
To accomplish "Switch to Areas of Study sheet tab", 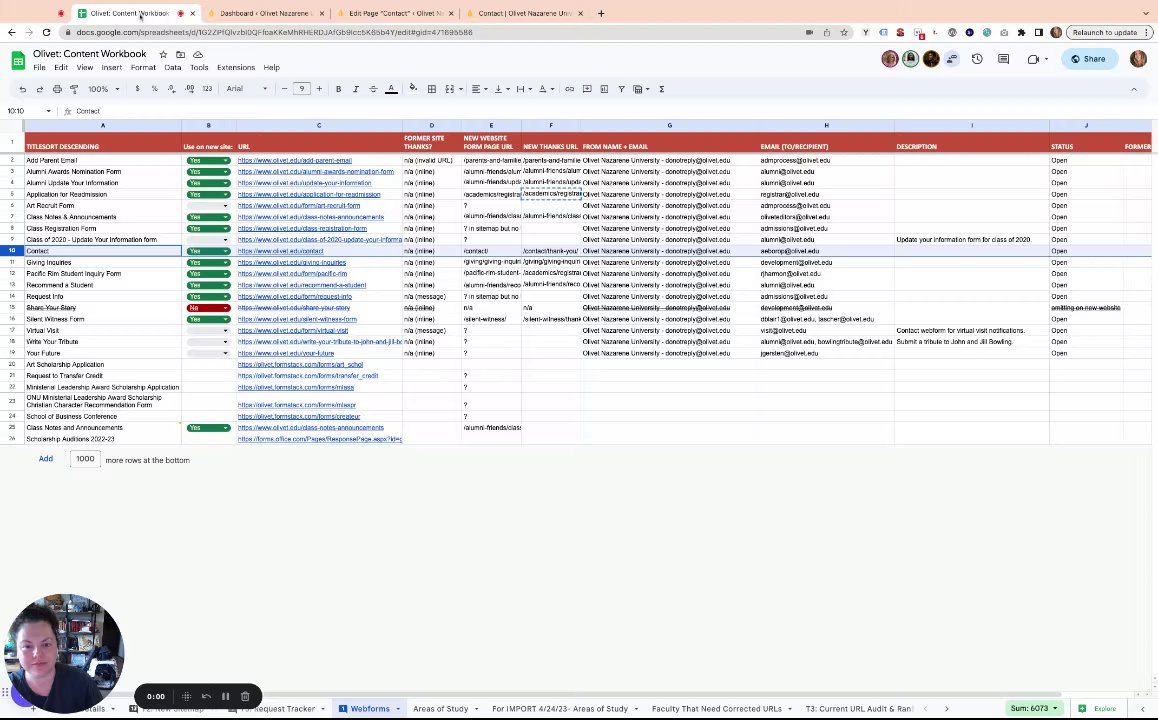I will coord(441,709).
